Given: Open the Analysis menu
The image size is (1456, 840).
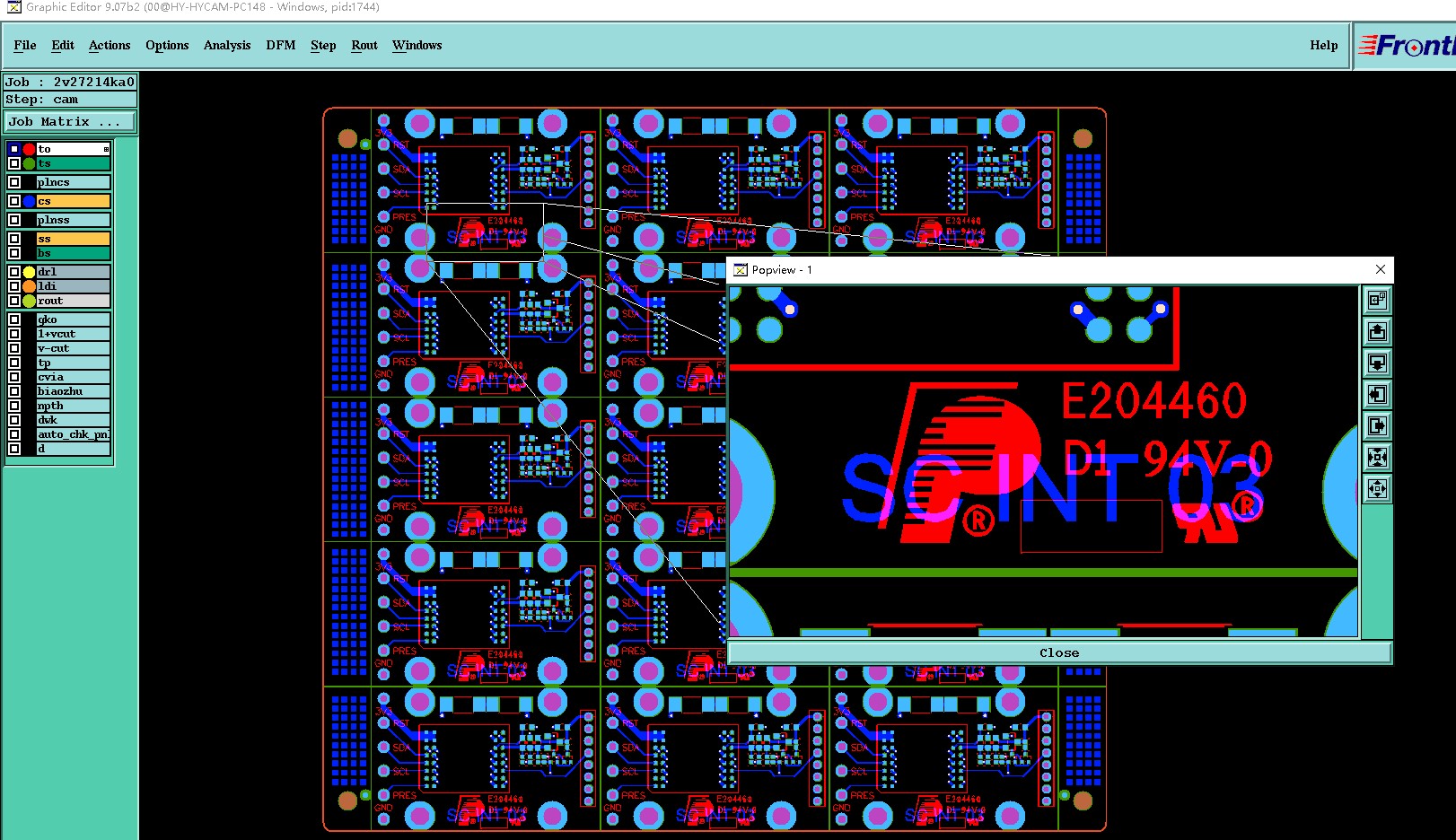Looking at the screenshot, I should pos(227,45).
